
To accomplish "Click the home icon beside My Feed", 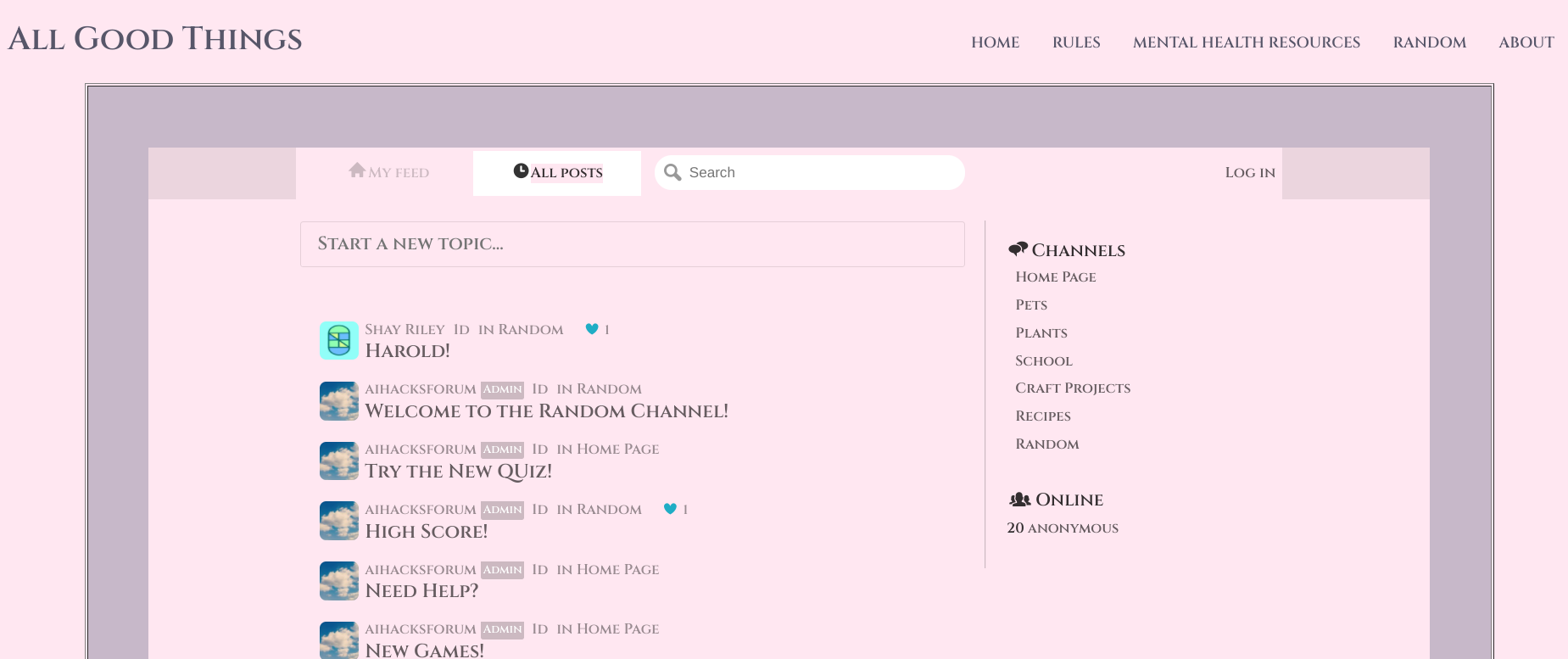I will coord(357,170).
